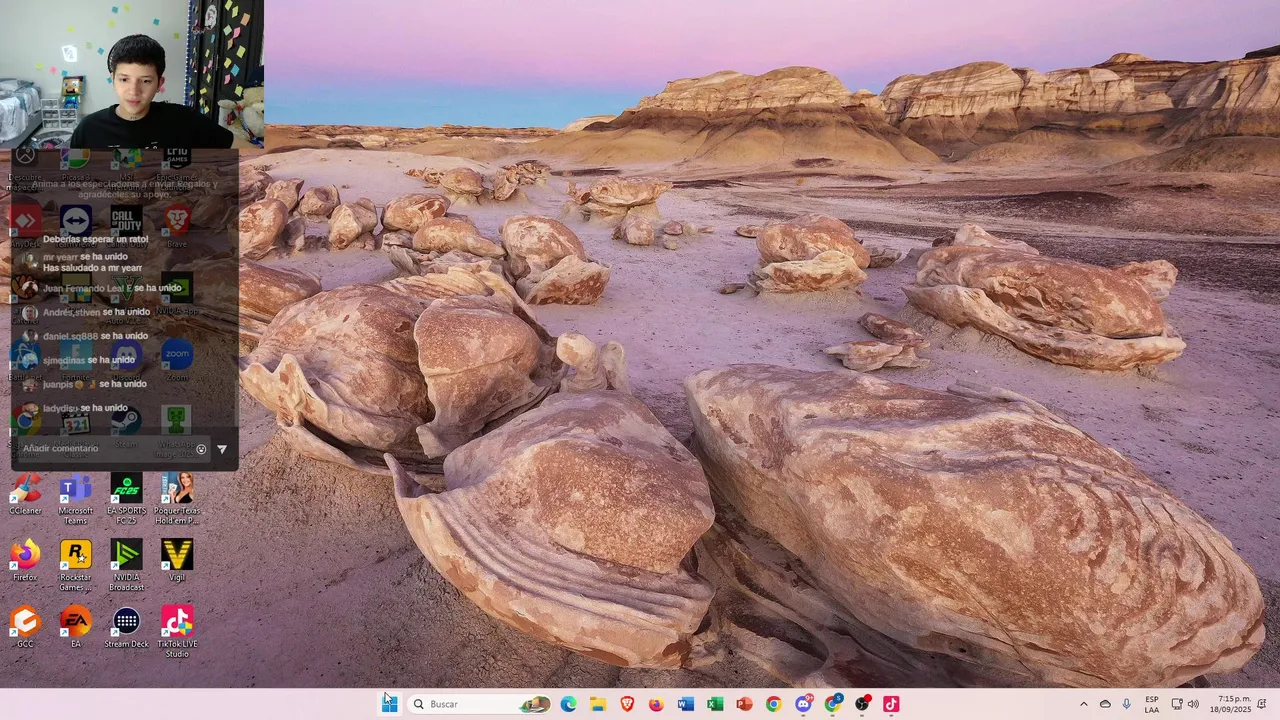This screenshot has height=720, width=1280.
Task: Click 'daniel.sq888 se ha unido' chat line
Action: pos(95,336)
